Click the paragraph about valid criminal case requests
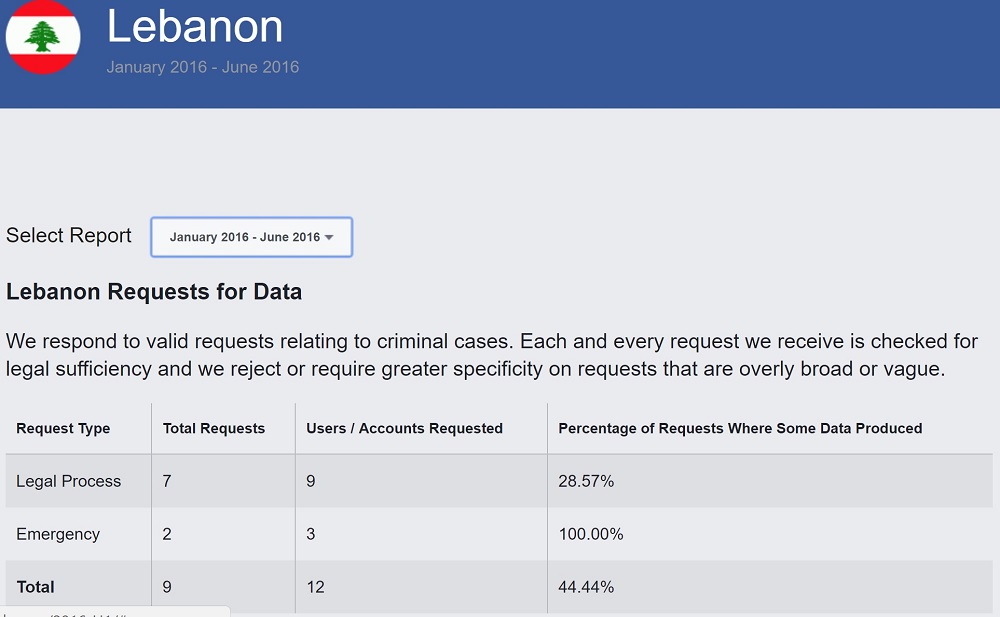This screenshot has width=1000, height=617. [x=490, y=355]
